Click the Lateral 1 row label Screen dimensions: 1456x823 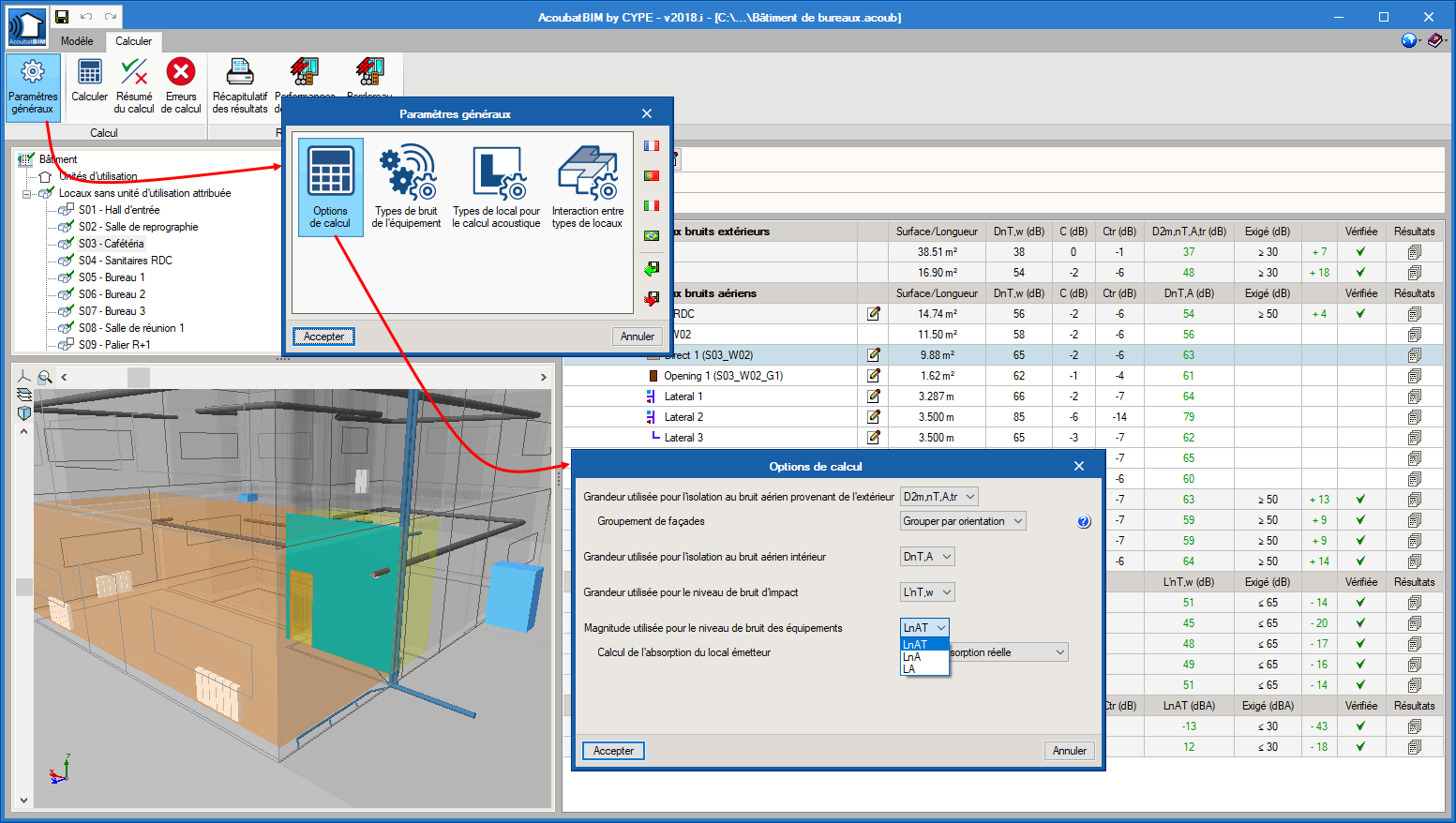click(x=683, y=397)
